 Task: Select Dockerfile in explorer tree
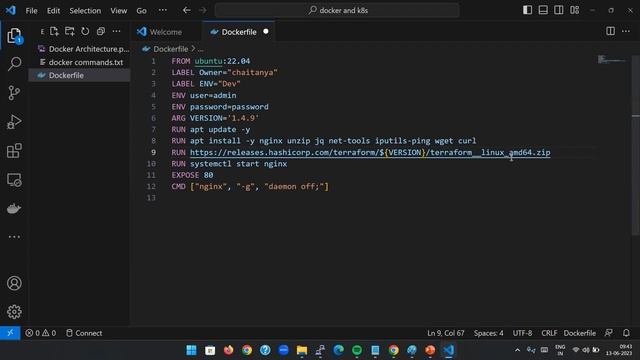pos(80,75)
